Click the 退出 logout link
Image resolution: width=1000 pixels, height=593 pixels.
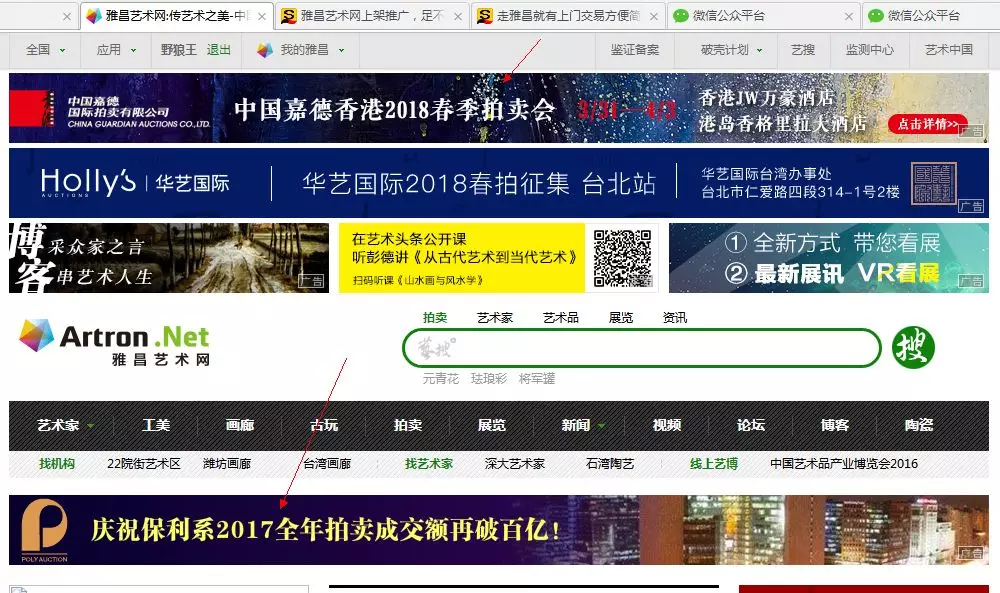tap(218, 50)
